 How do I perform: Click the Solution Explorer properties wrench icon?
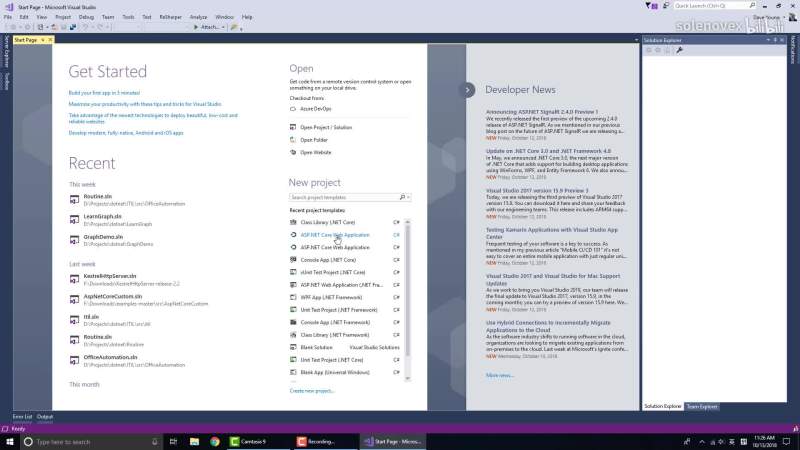pyautogui.click(x=679, y=50)
